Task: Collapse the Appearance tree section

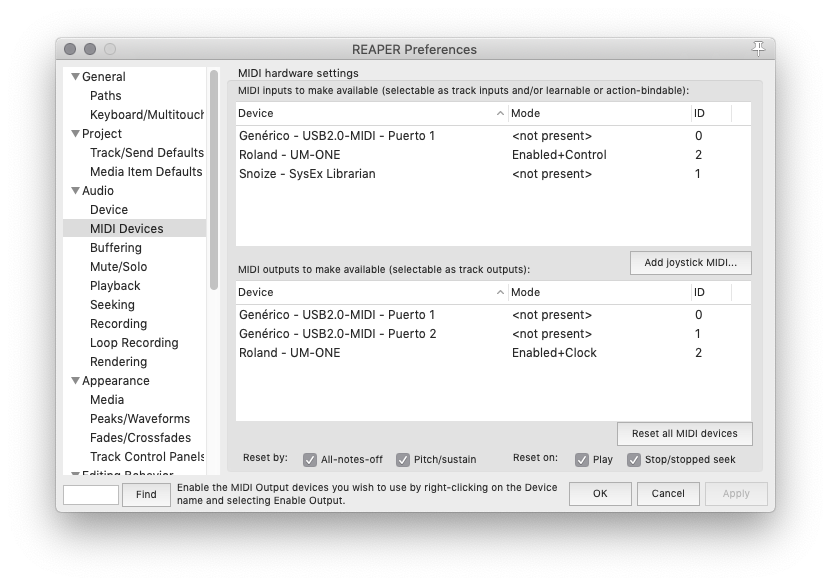Action: point(75,381)
